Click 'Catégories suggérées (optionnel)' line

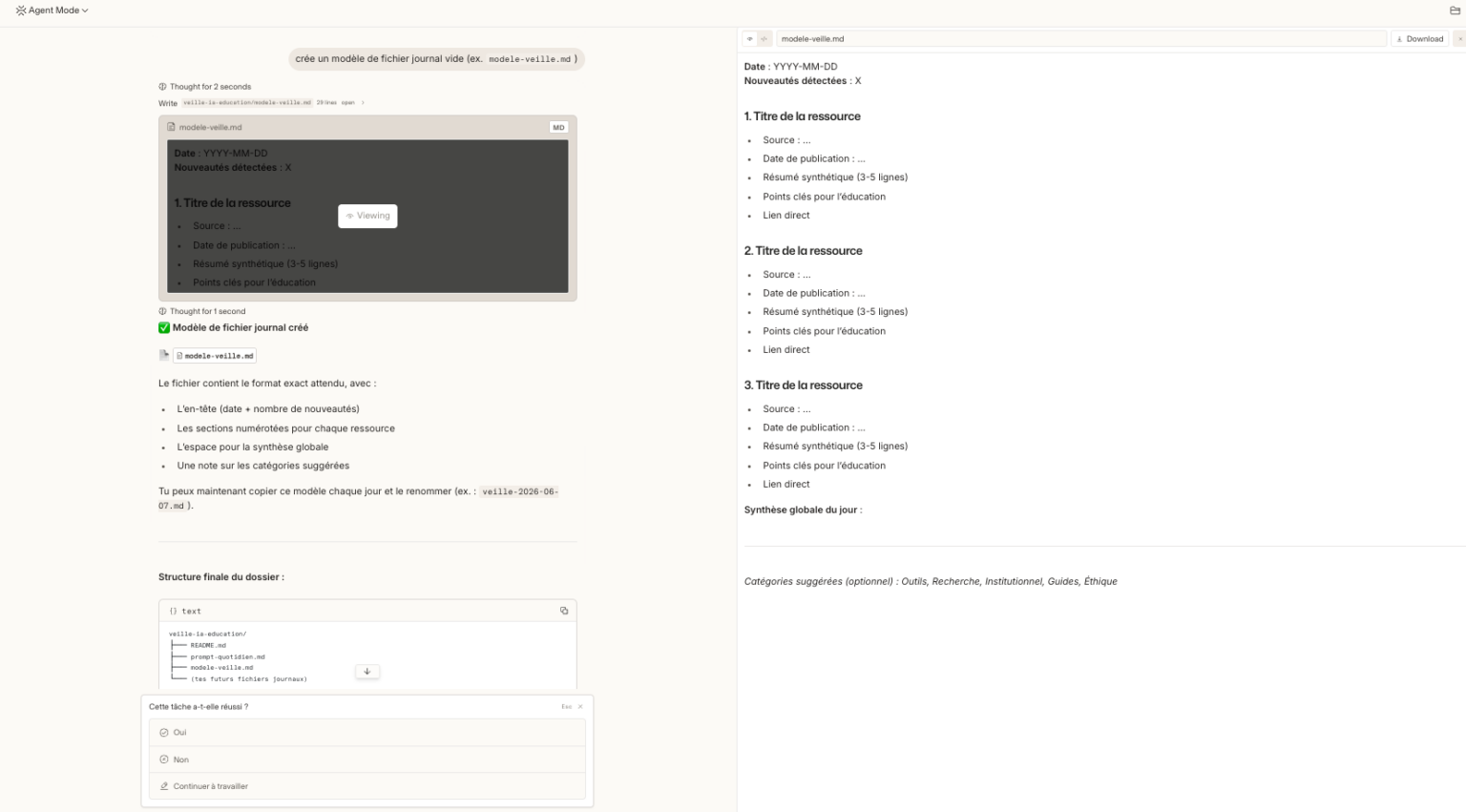931,581
